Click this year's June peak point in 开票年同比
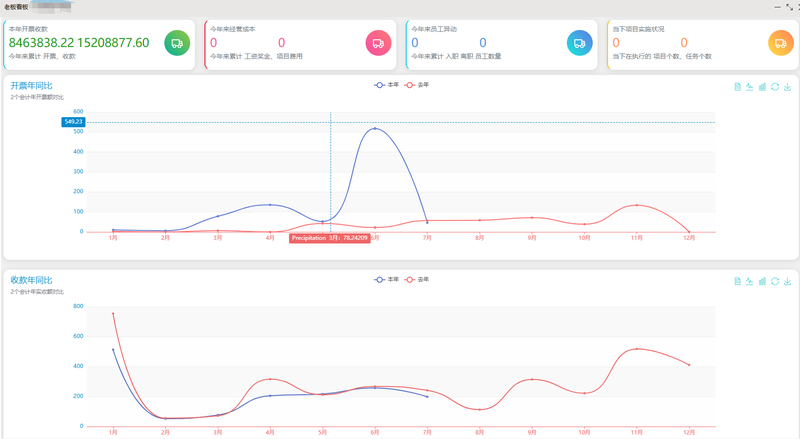The width and height of the screenshot is (800, 439). coord(375,129)
